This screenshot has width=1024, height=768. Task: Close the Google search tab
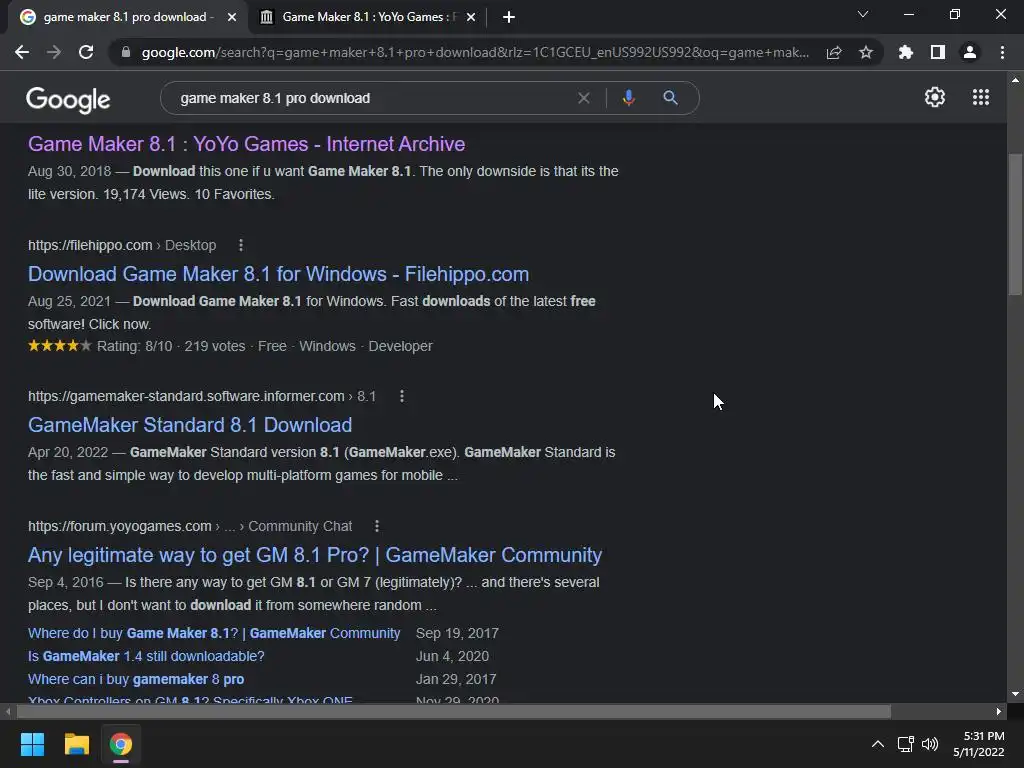tap(232, 17)
